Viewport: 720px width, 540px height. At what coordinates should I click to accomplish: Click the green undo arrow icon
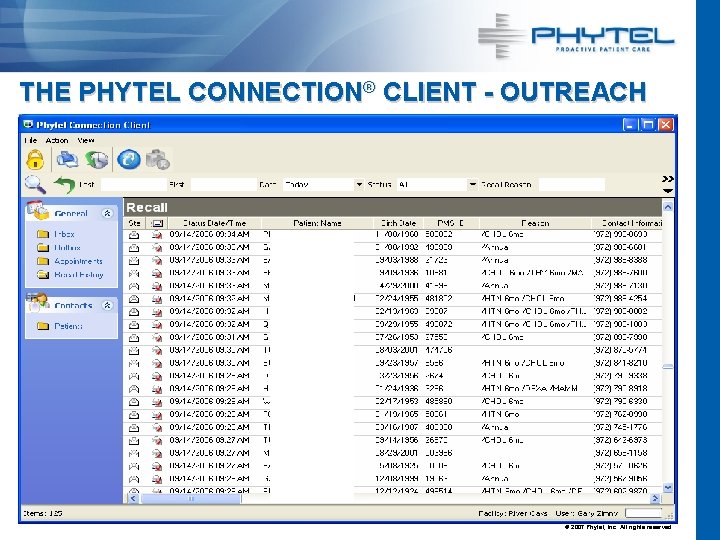(x=64, y=185)
